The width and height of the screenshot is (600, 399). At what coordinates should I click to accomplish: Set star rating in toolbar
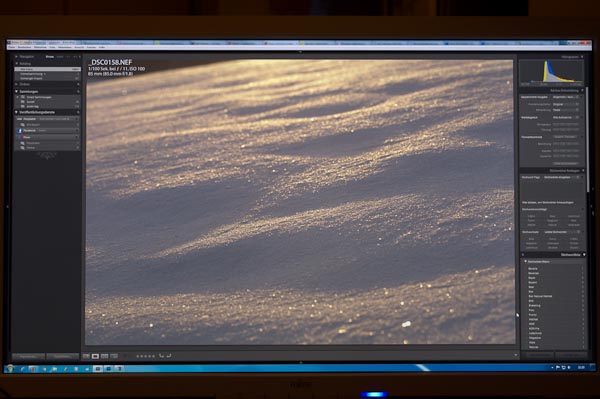[145, 356]
